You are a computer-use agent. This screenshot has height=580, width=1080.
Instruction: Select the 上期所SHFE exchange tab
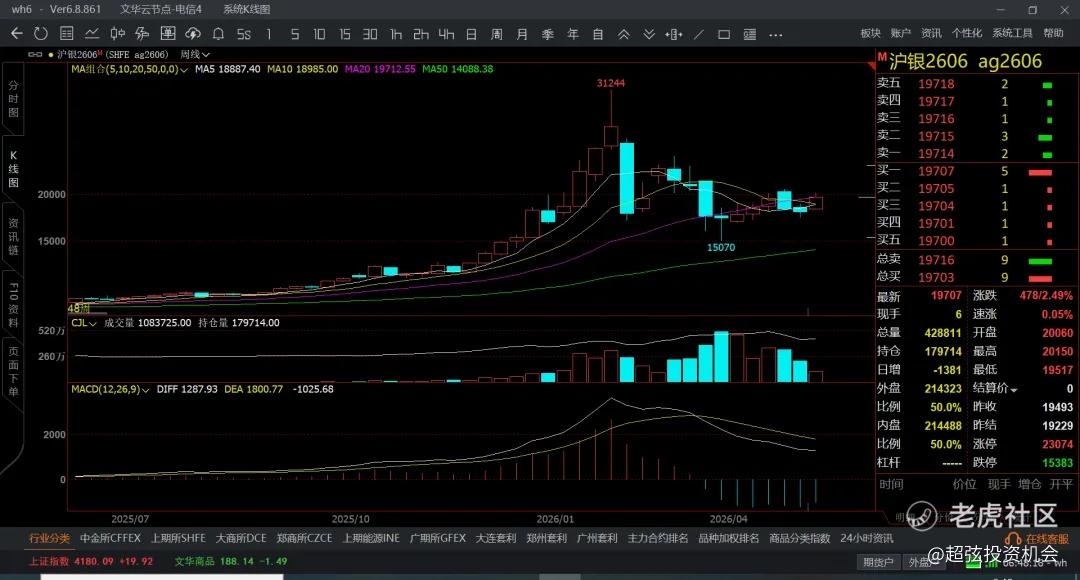[x=178, y=538]
